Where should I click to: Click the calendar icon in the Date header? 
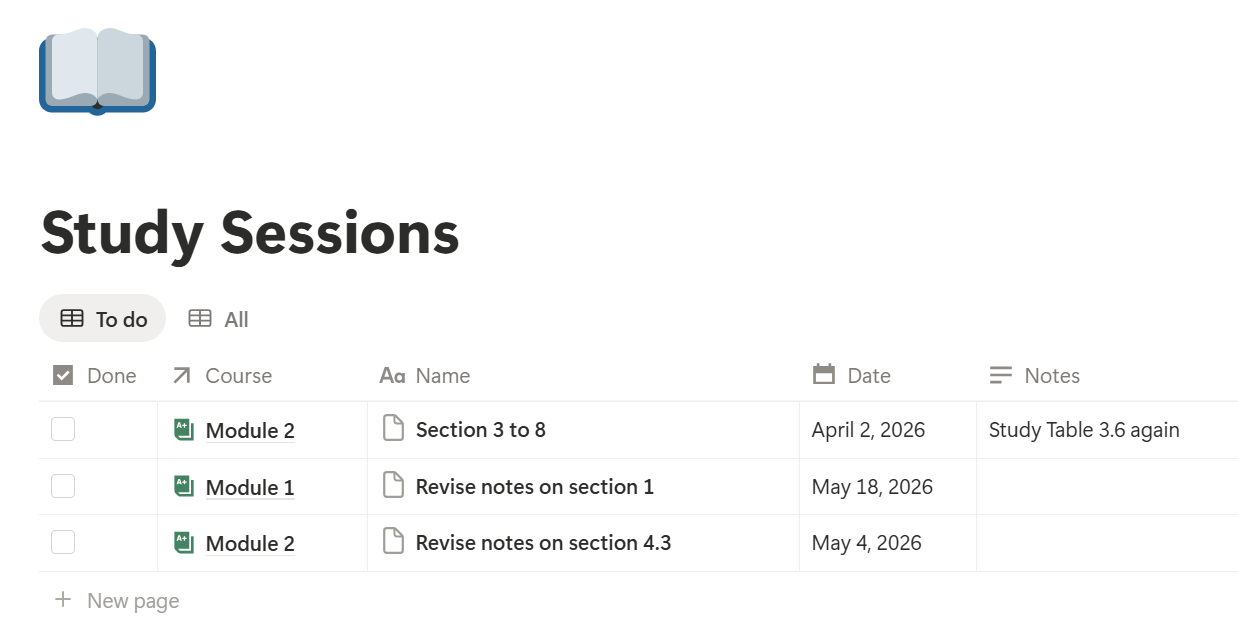pyautogui.click(x=824, y=375)
